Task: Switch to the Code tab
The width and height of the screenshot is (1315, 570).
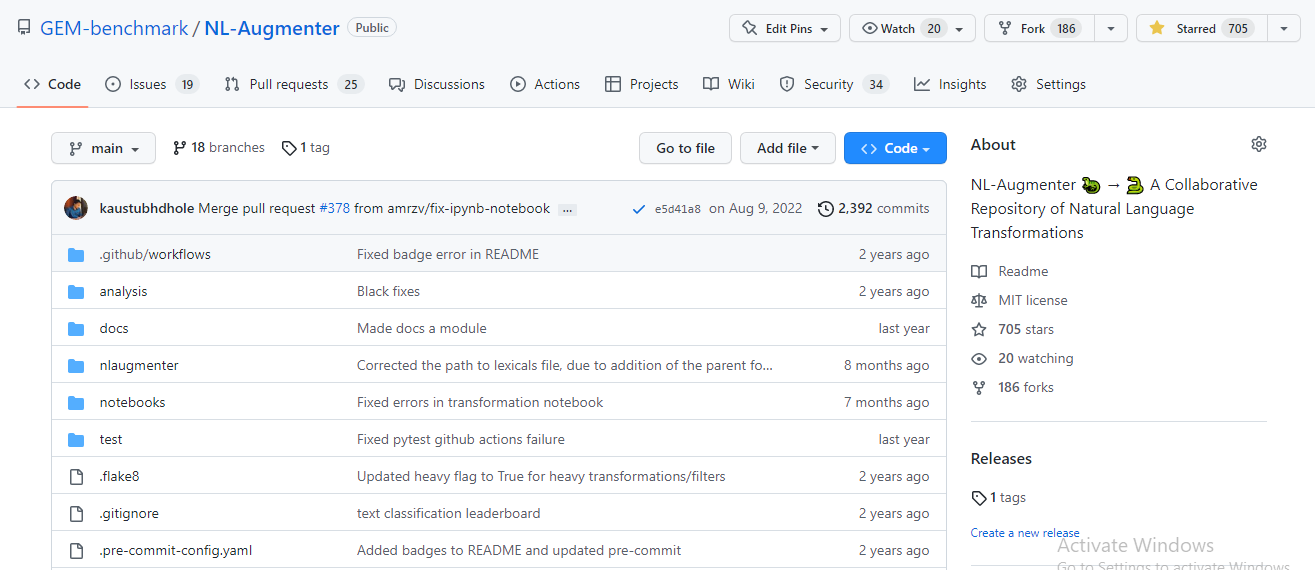Action: [53, 84]
